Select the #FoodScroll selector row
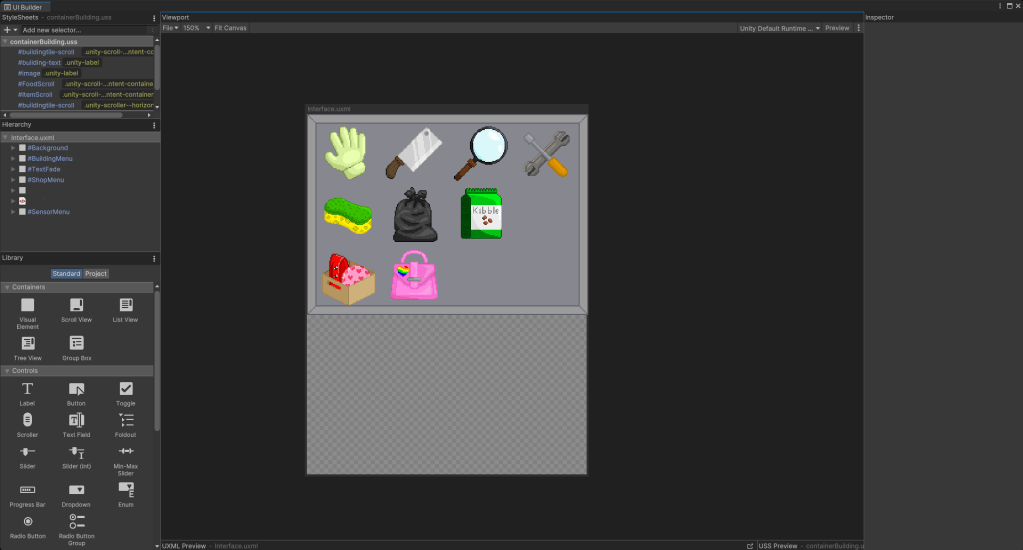The width and height of the screenshot is (1023, 550). pos(78,84)
